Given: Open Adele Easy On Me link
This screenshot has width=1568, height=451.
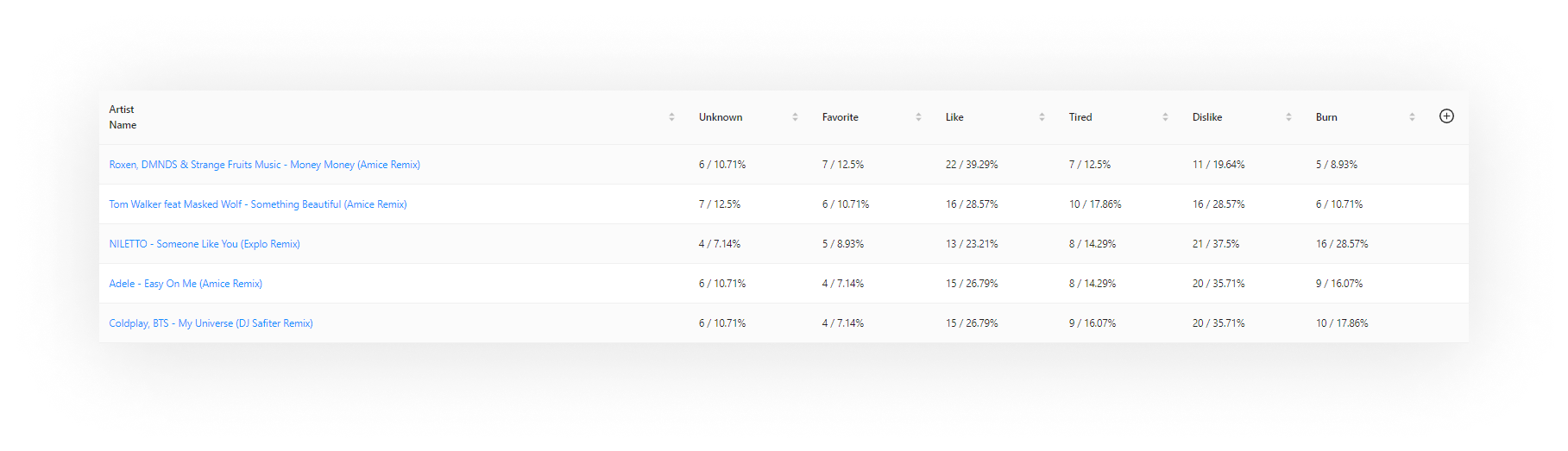Looking at the screenshot, I should tap(186, 284).
